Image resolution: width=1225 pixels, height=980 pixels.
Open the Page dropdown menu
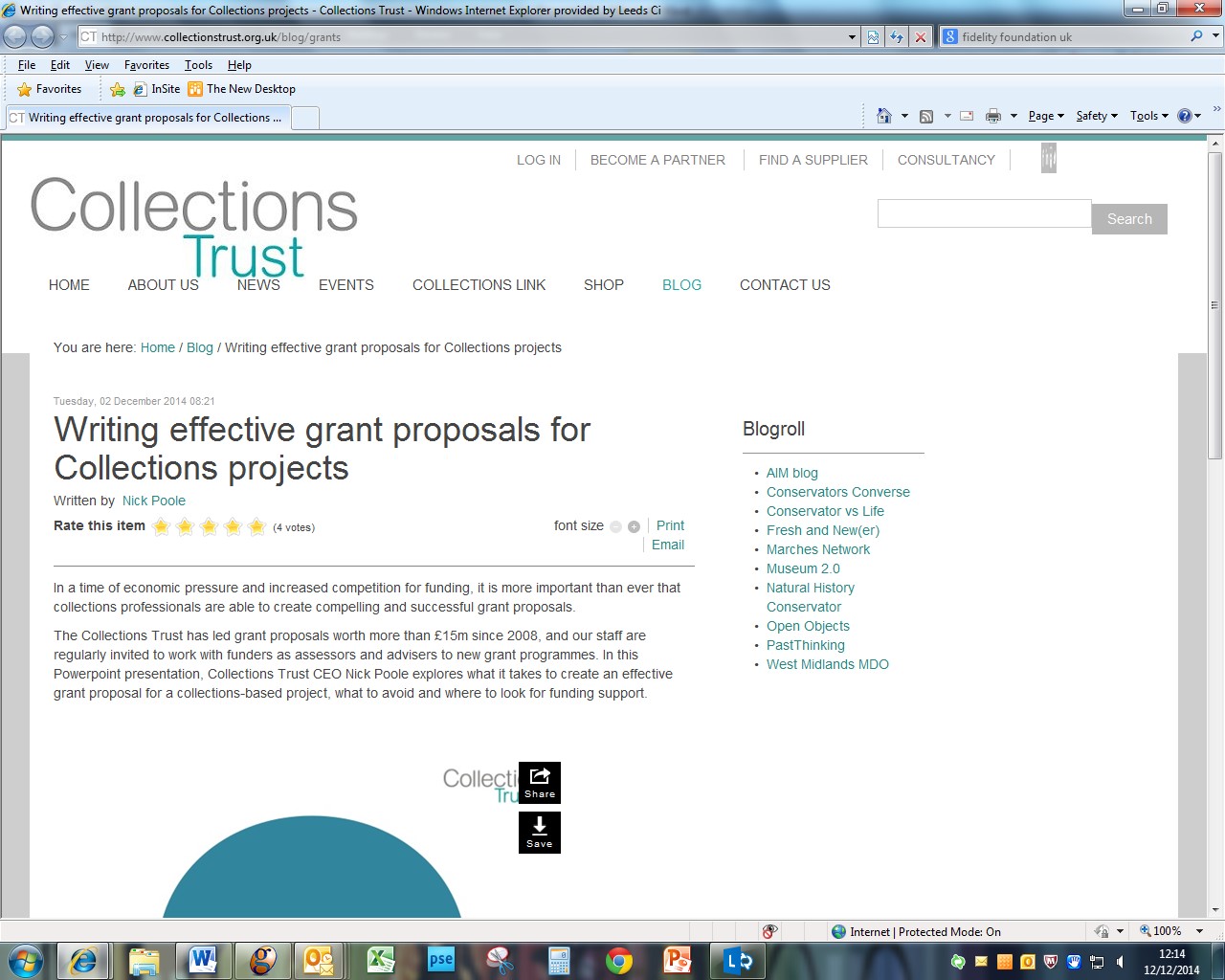click(x=1045, y=116)
